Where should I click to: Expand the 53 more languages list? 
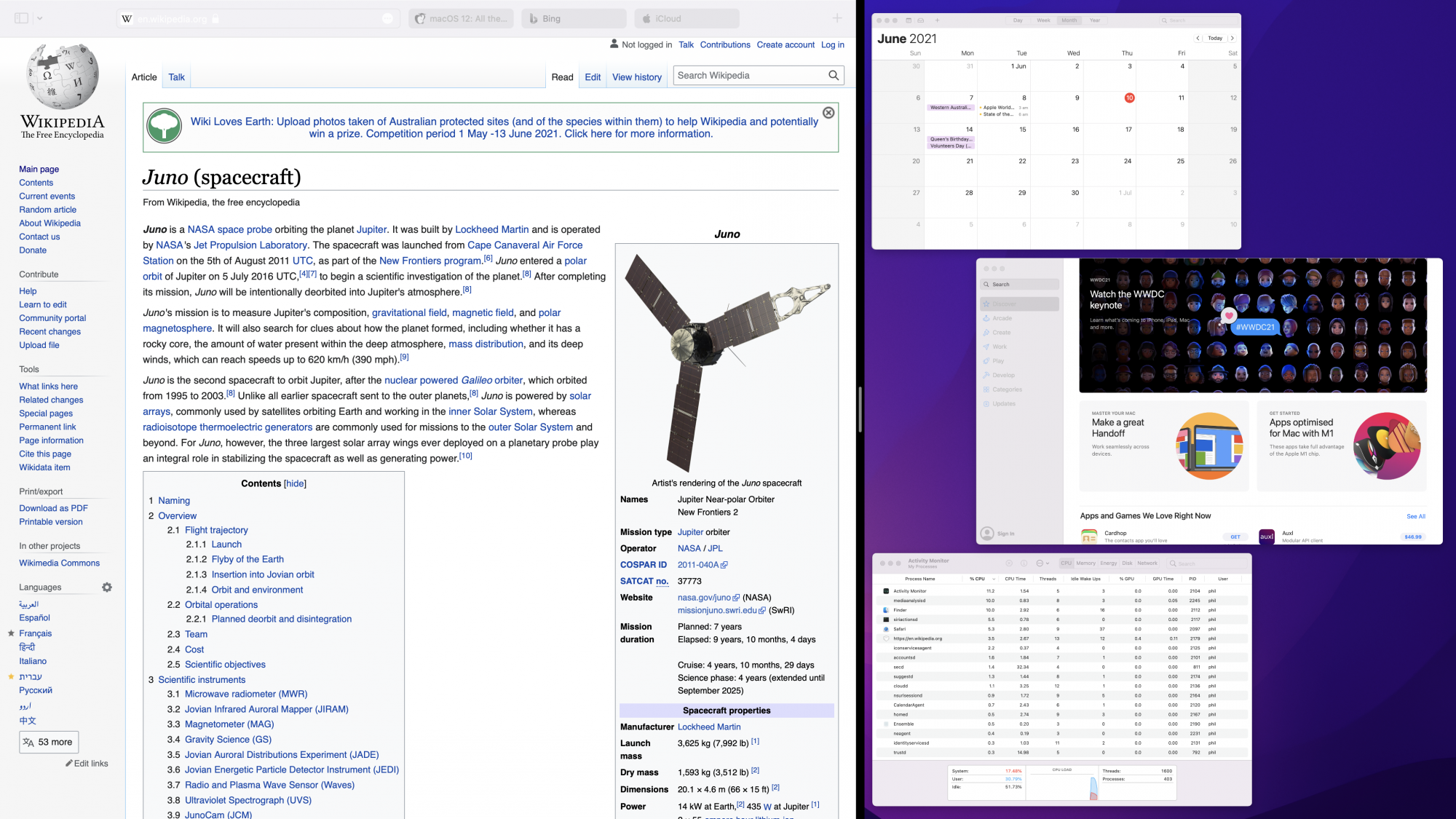pos(48,742)
